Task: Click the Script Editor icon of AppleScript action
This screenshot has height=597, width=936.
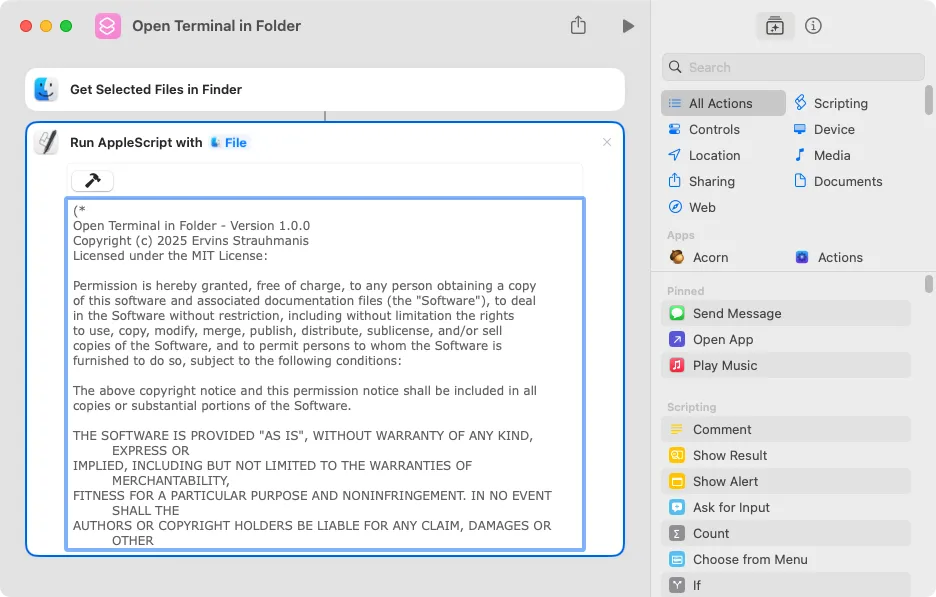Action: coord(46,143)
